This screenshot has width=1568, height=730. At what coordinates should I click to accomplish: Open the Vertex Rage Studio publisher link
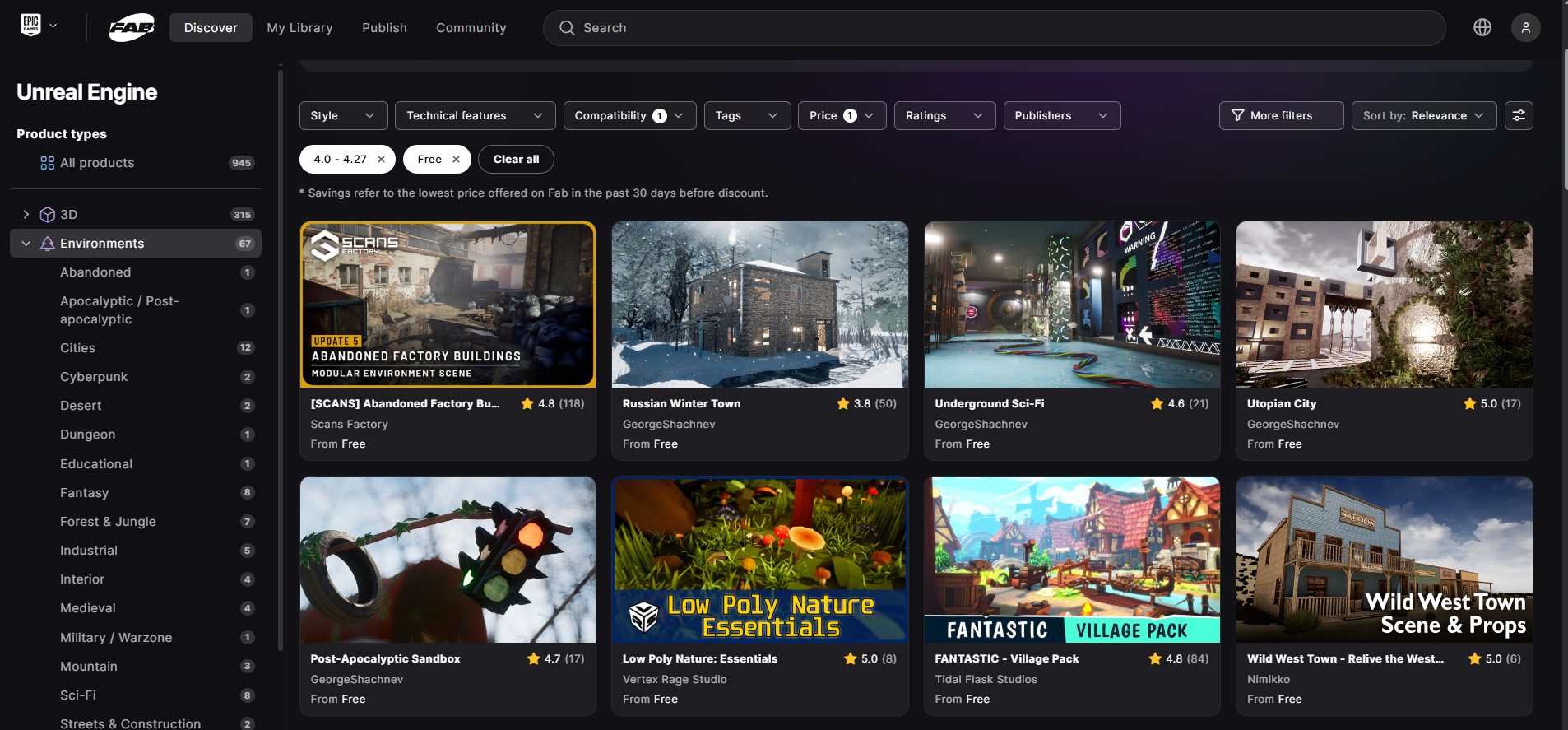[675, 680]
